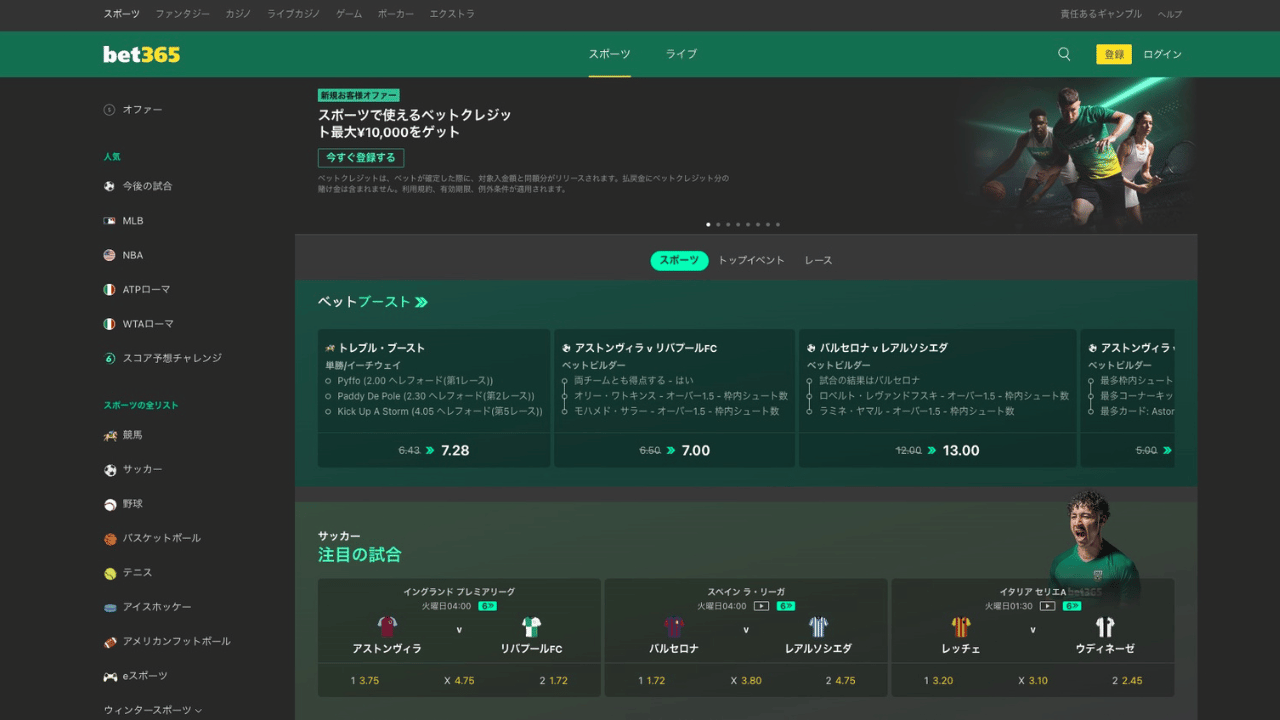Image resolution: width=1280 pixels, height=720 pixels.
Task: Open the ヘルプ link
Action: (1170, 14)
